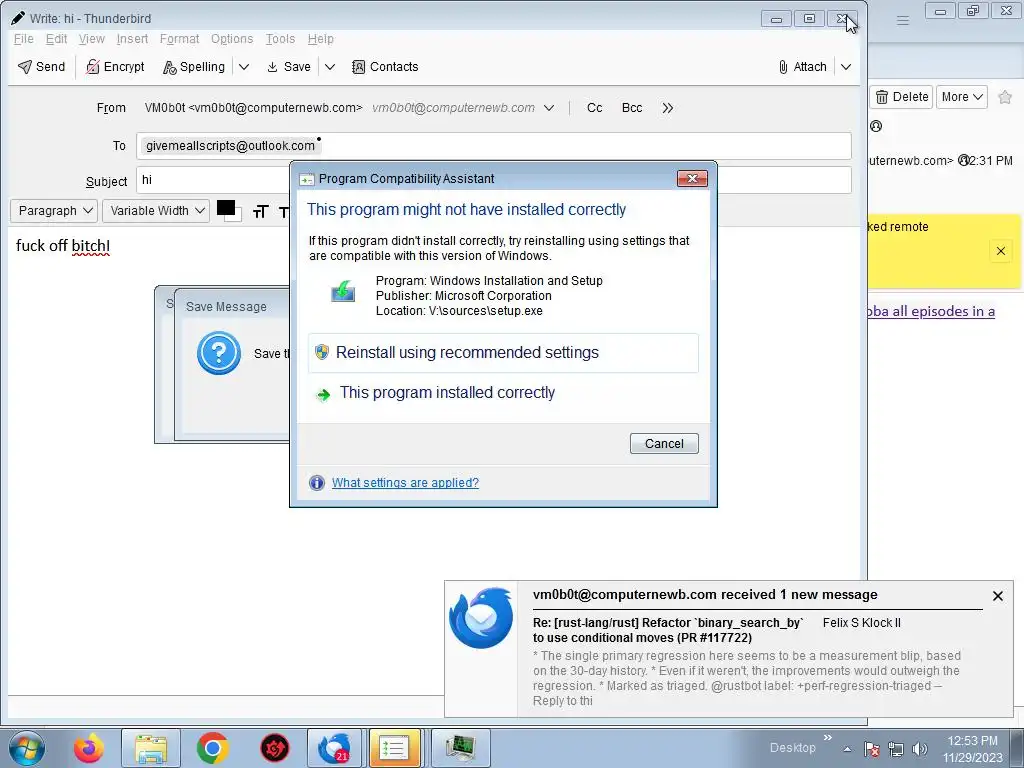This screenshot has height=768, width=1024.
Task: Add a Cc field
Action: pyautogui.click(x=594, y=108)
